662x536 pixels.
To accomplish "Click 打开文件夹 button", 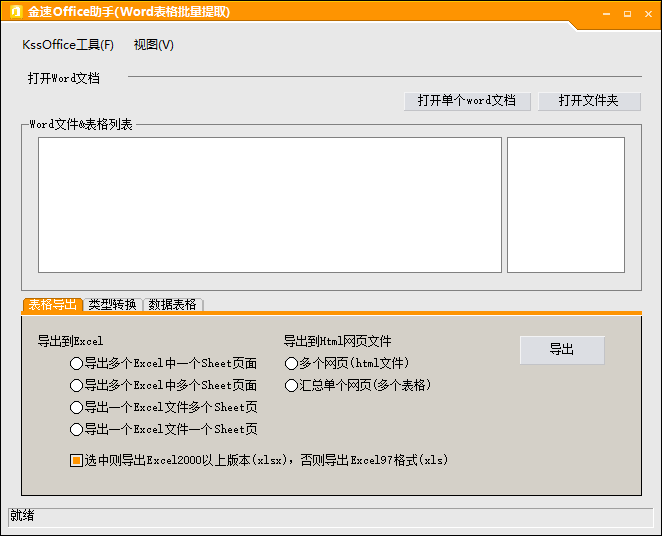I will tap(589, 101).
